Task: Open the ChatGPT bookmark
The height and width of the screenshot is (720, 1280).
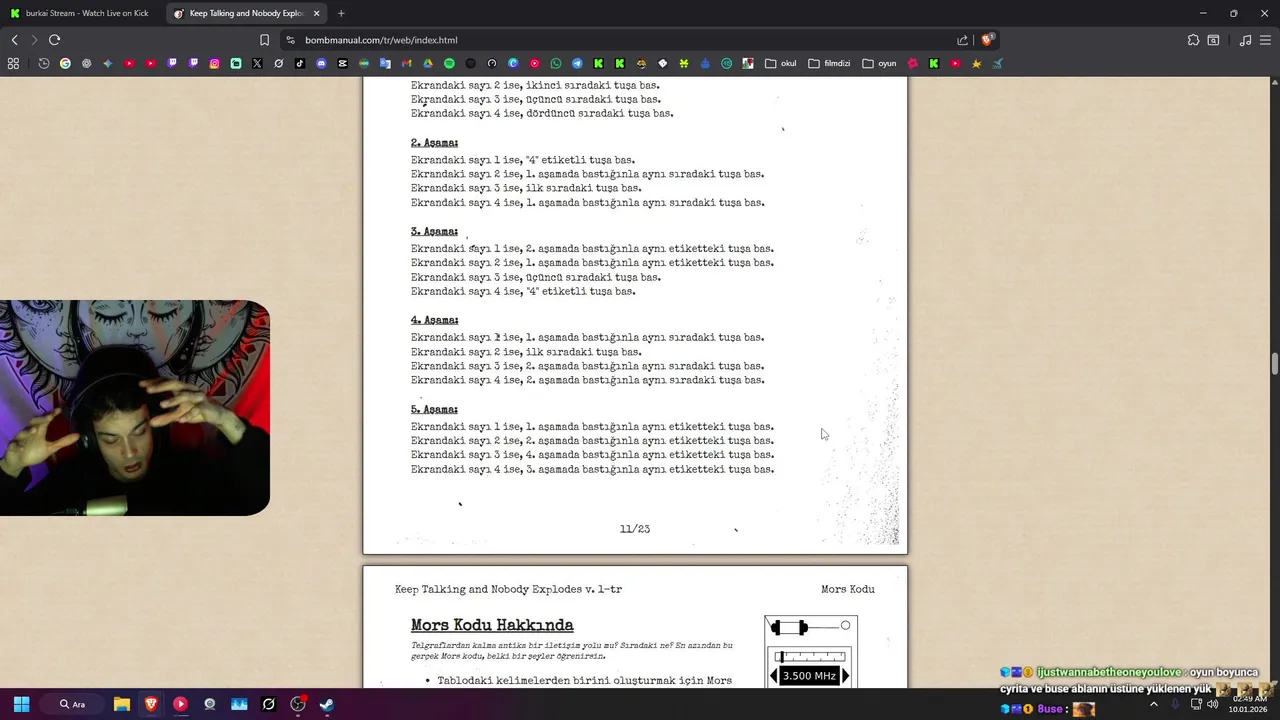Action: [86, 63]
